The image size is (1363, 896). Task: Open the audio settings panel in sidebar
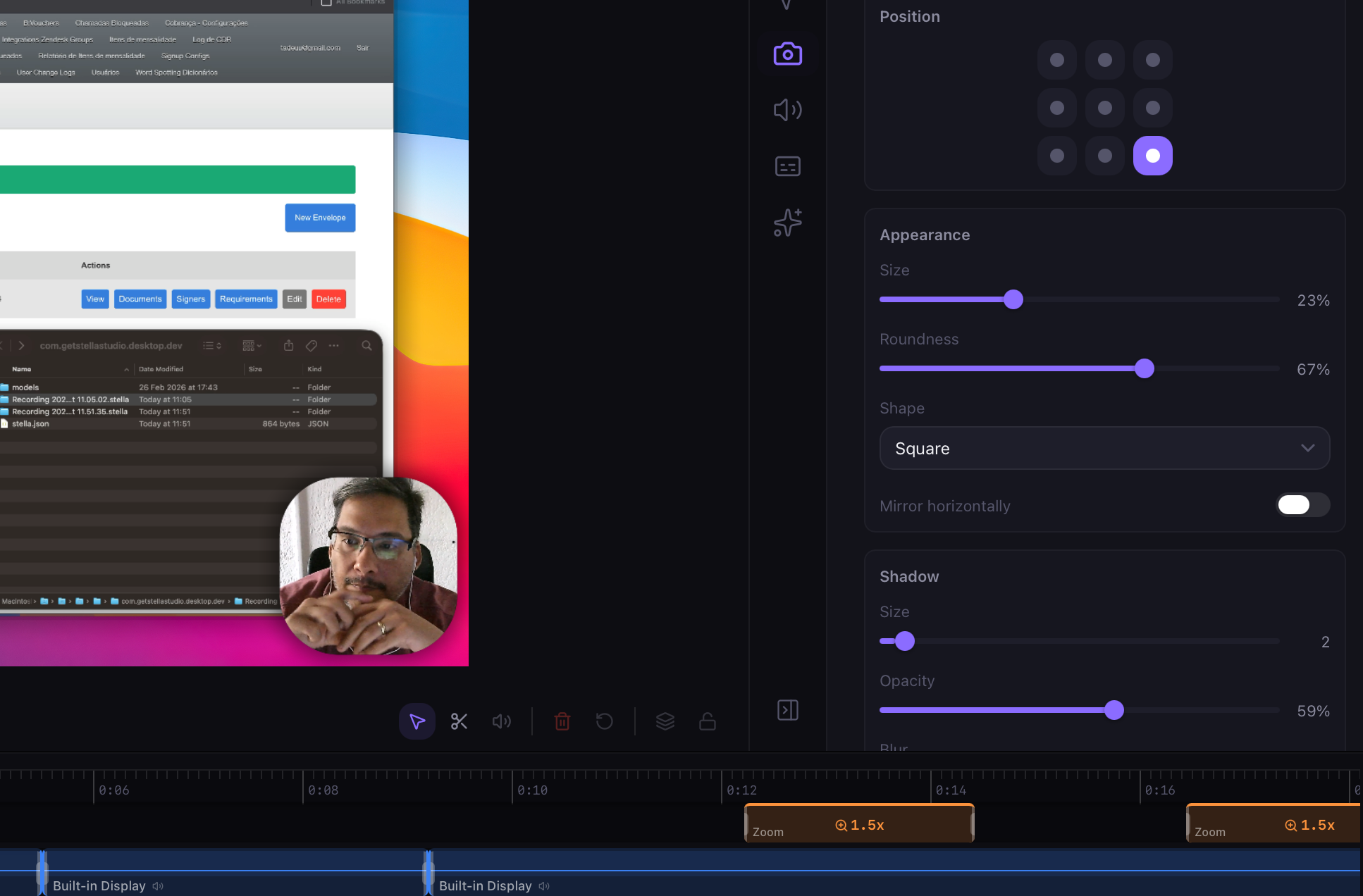[787, 110]
